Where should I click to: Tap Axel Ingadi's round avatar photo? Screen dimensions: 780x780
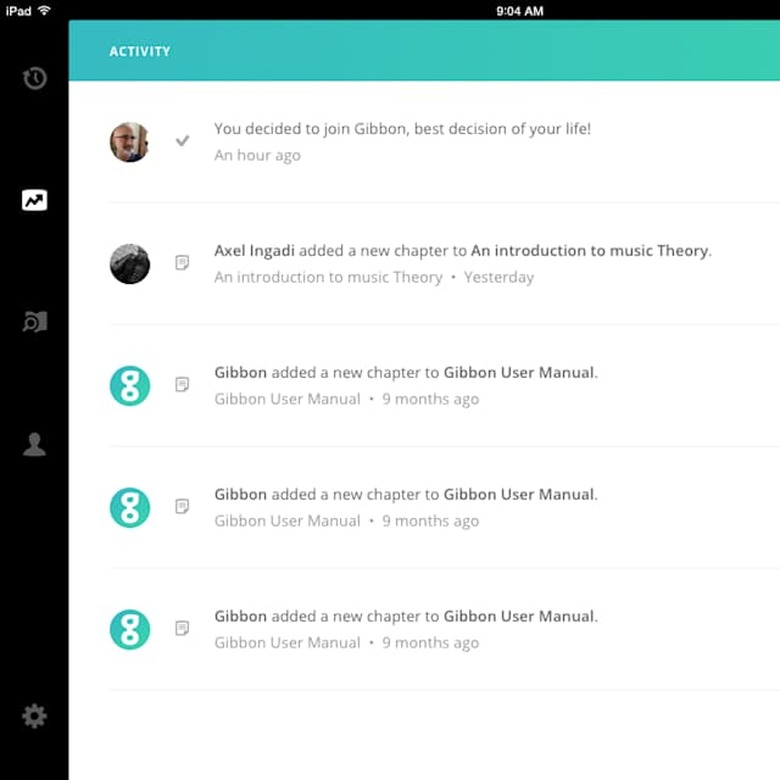click(129, 264)
